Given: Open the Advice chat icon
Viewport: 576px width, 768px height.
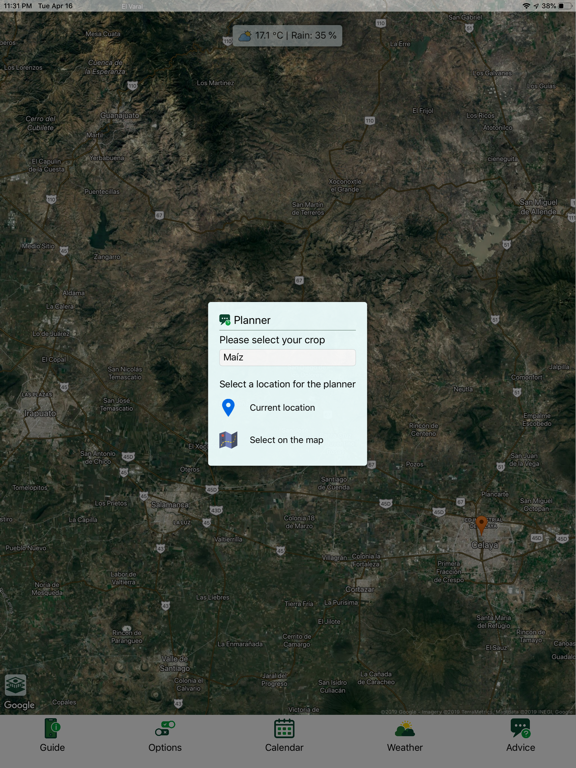Looking at the screenshot, I should coord(520,728).
